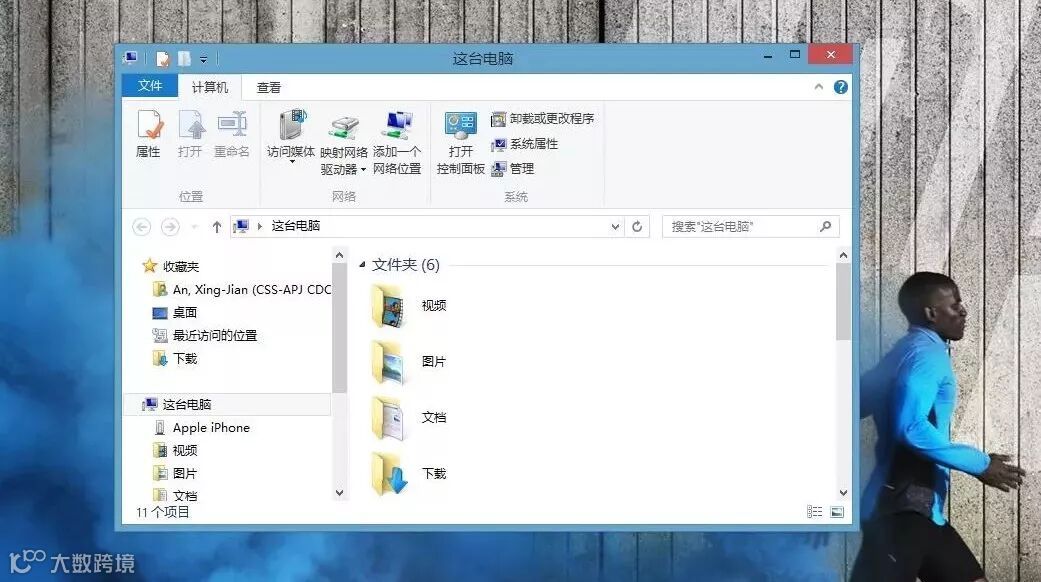Image resolution: width=1041 pixels, height=582 pixels.
Task: Switch to large icons view icon
Action: [837, 512]
